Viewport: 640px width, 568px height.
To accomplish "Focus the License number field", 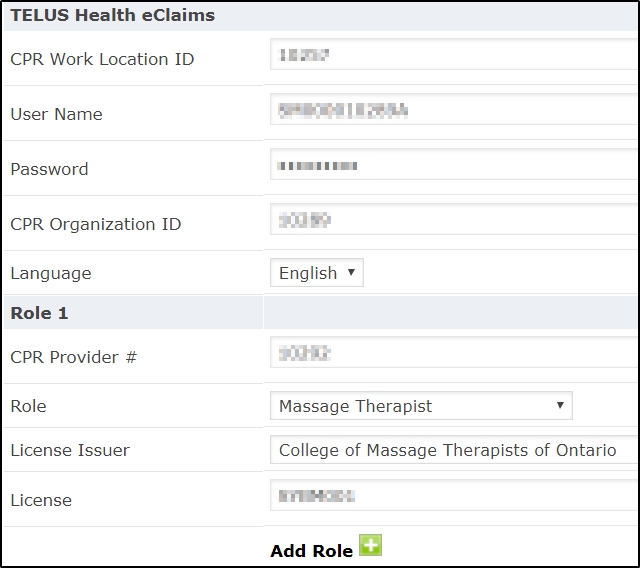I will pos(454,495).
